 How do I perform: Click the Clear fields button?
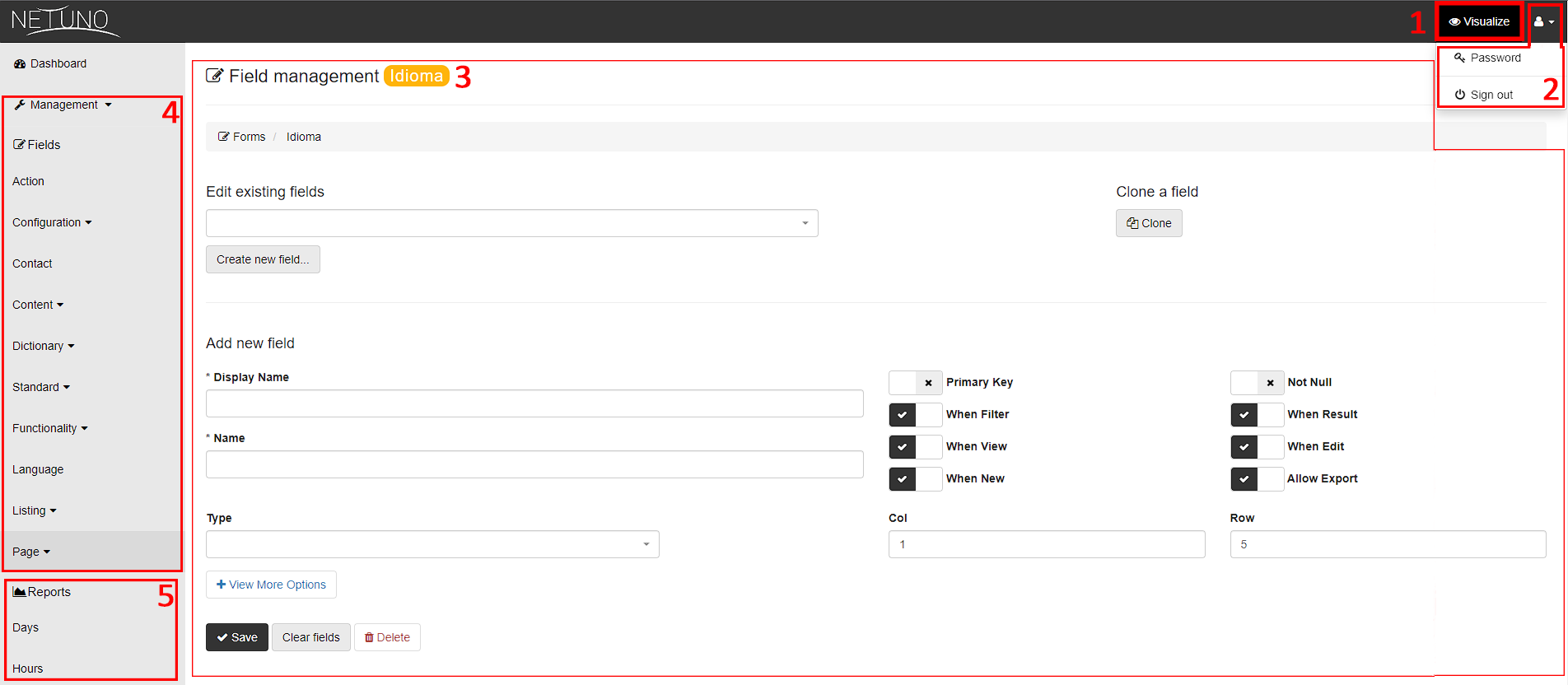tap(311, 637)
